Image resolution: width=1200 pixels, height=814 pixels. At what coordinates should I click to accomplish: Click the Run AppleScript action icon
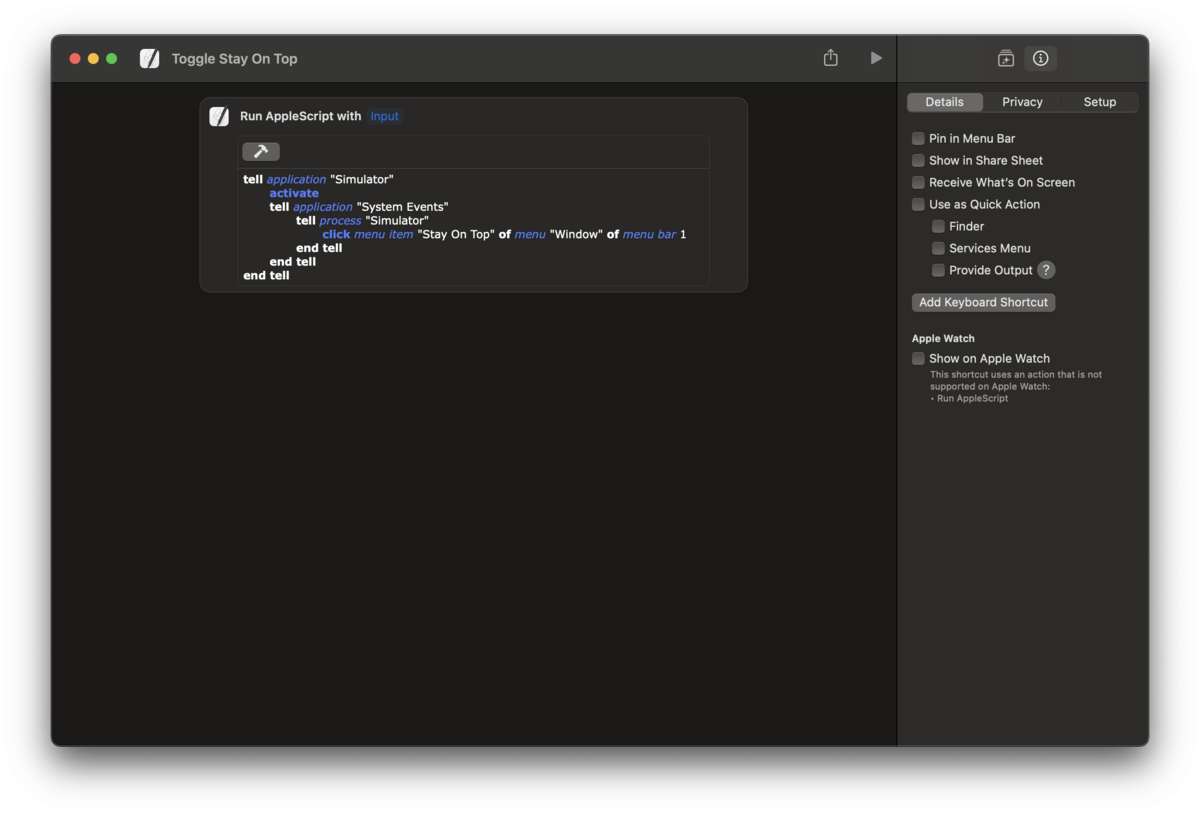coord(219,116)
